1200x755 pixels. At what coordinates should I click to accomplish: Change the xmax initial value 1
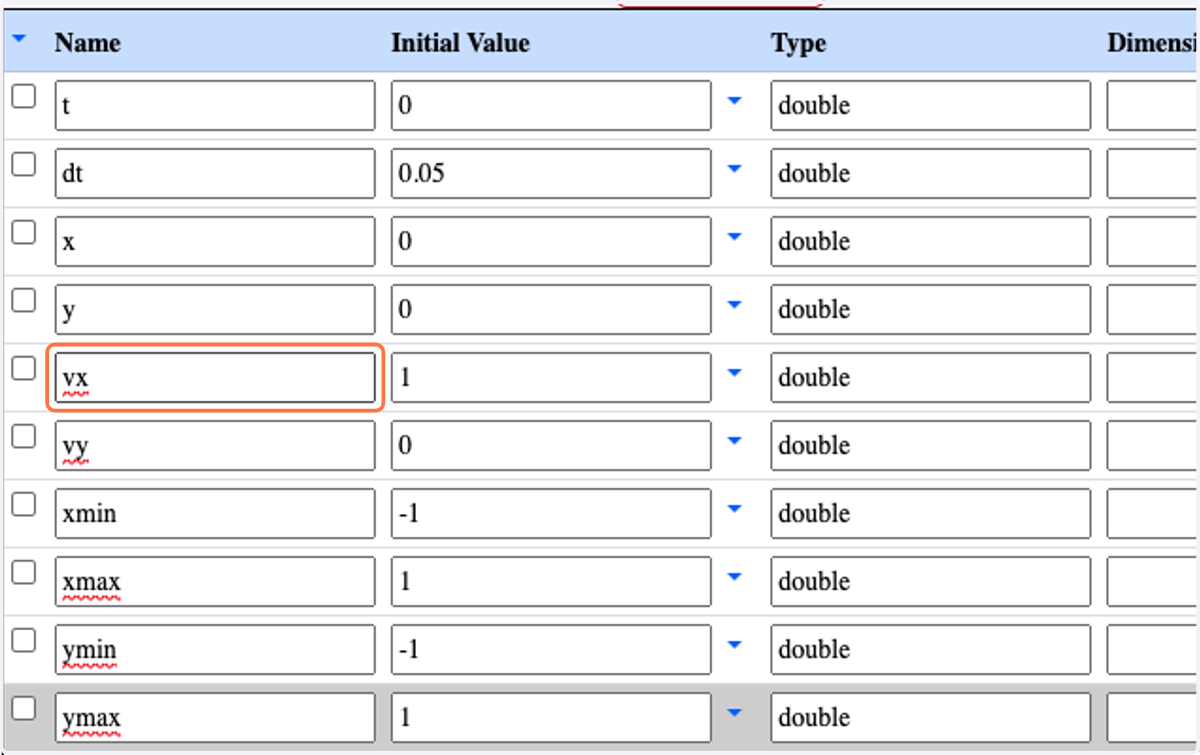point(551,582)
